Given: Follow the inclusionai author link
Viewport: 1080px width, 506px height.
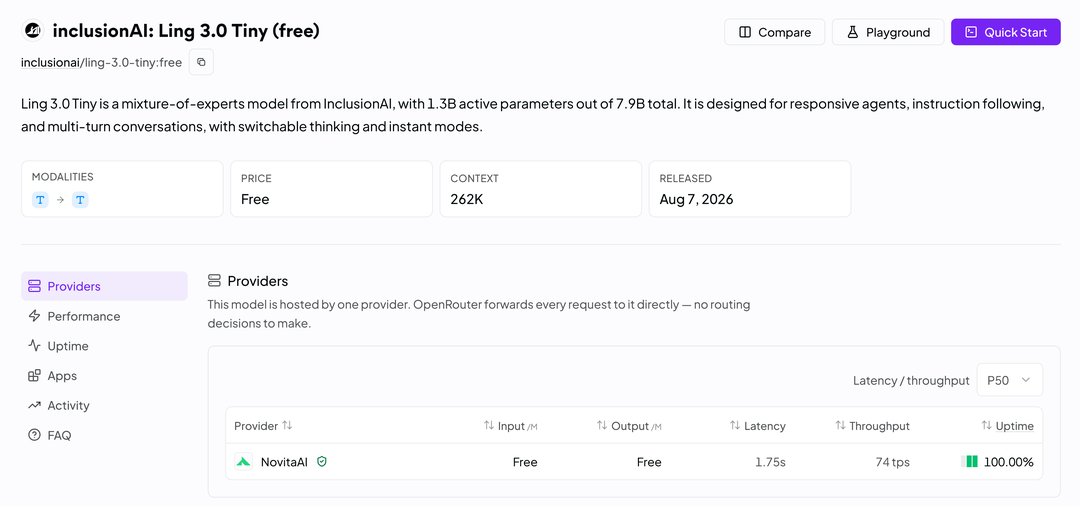Looking at the screenshot, I should (50, 63).
